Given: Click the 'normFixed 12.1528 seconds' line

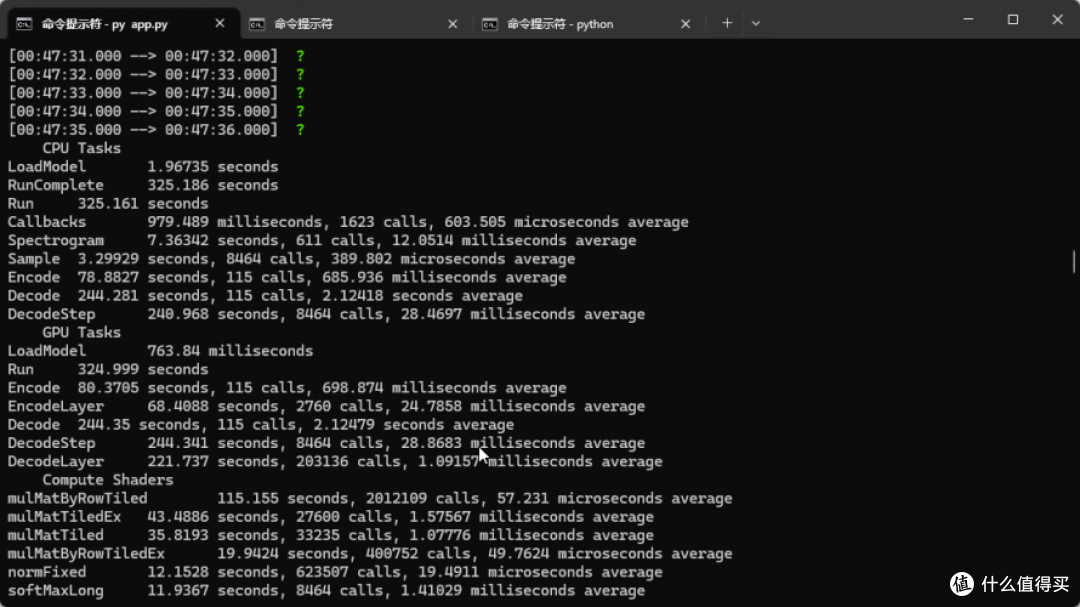Looking at the screenshot, I should coord(335,573).
